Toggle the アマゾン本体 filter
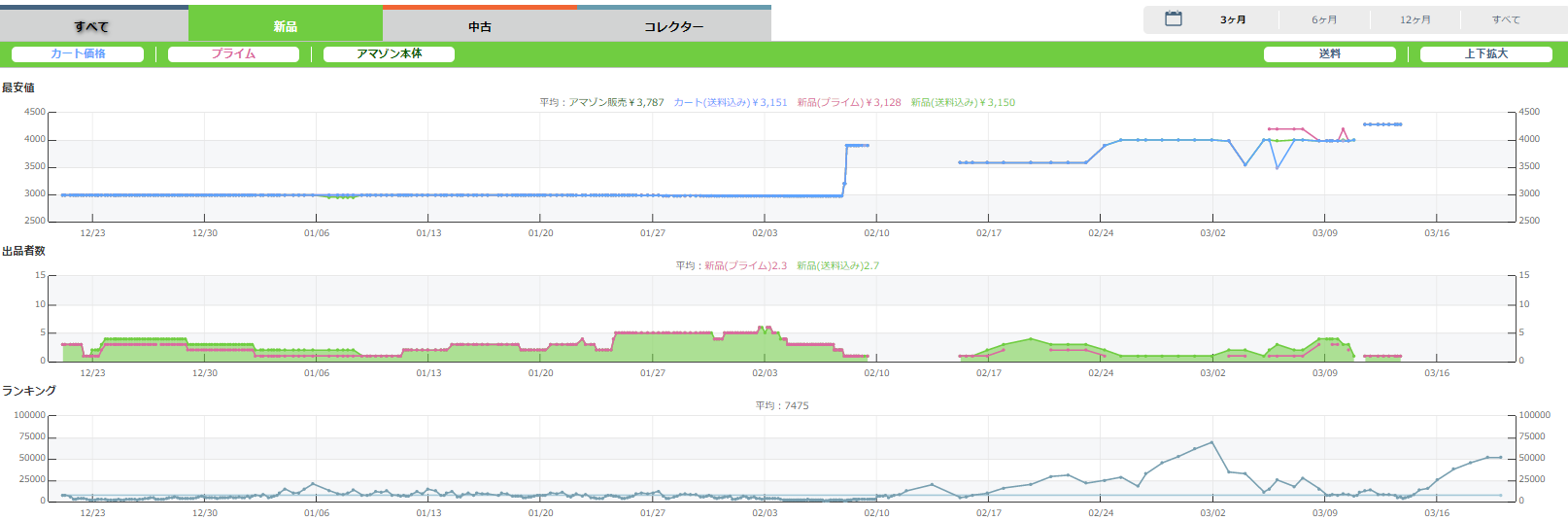This screenshot has height=521, width=1568. (389, 54)
